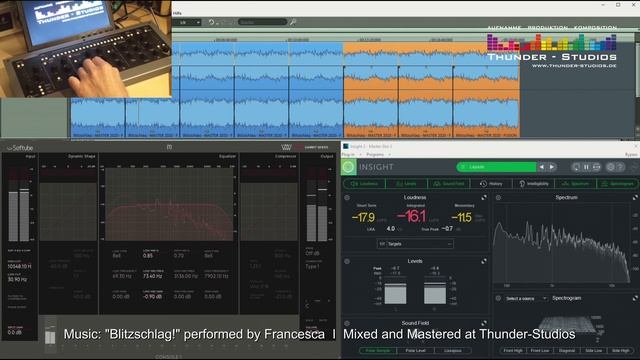
Task: Select Side High spectrogram view
Action: [x=620, y=351]
